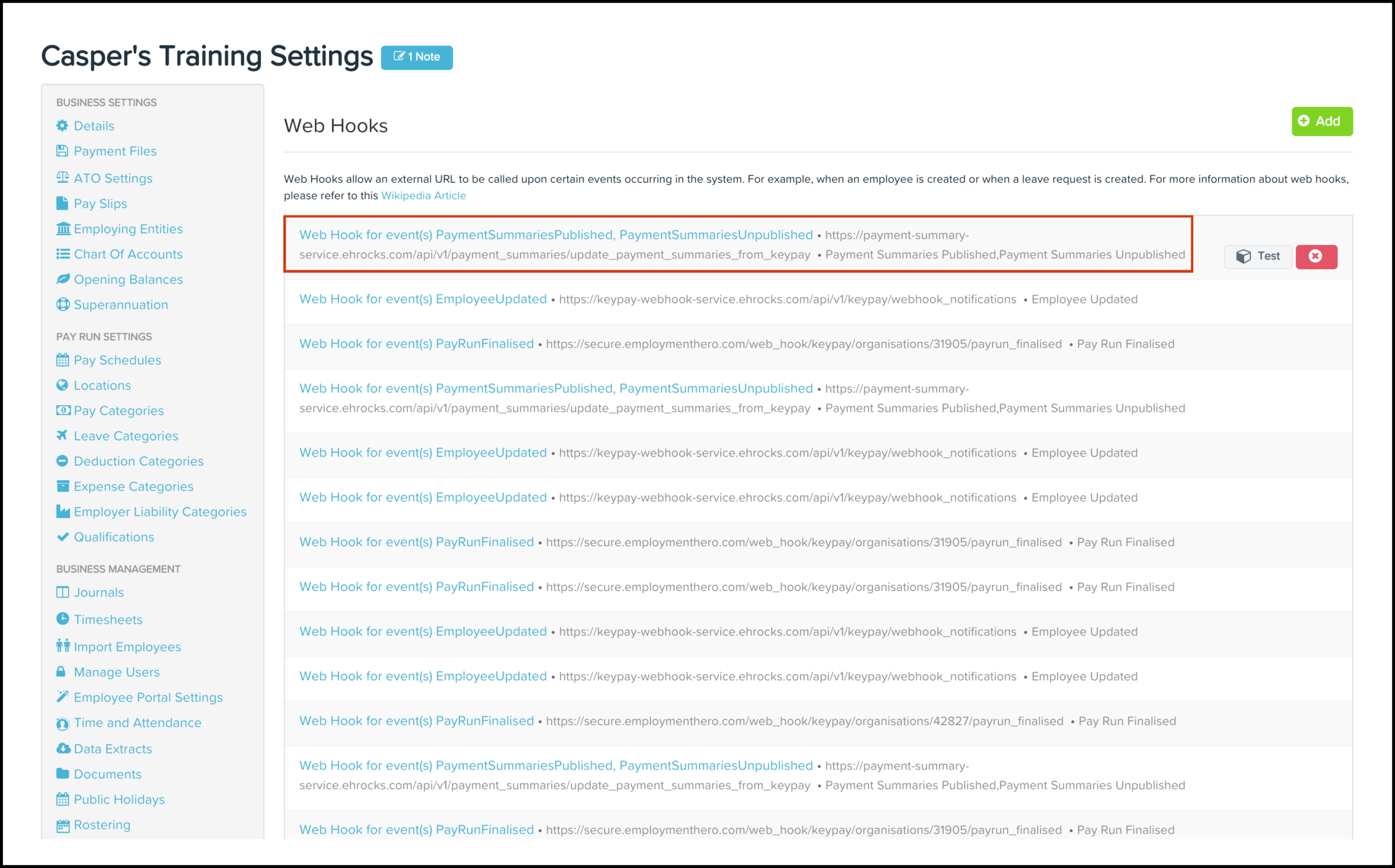Open the organisations/42827 PayRunFinalised web hook
Screen dimensions: 1395x868
417,721
